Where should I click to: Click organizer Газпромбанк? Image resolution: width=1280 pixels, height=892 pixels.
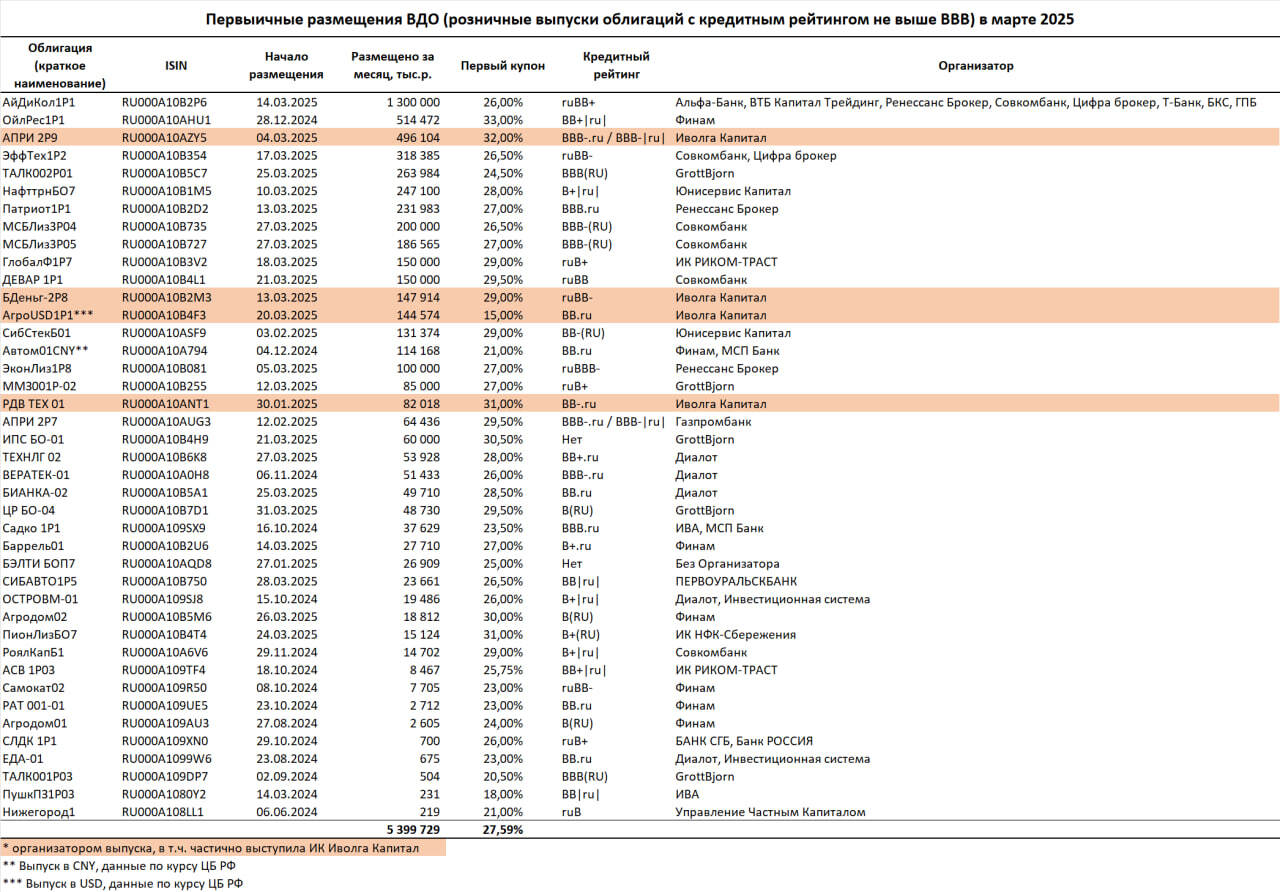click(714, 422)
